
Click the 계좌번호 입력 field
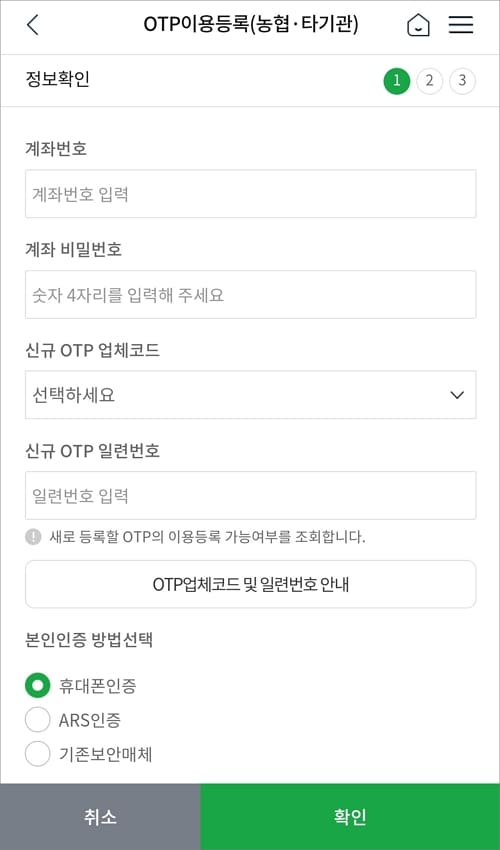tap(251, 194)
